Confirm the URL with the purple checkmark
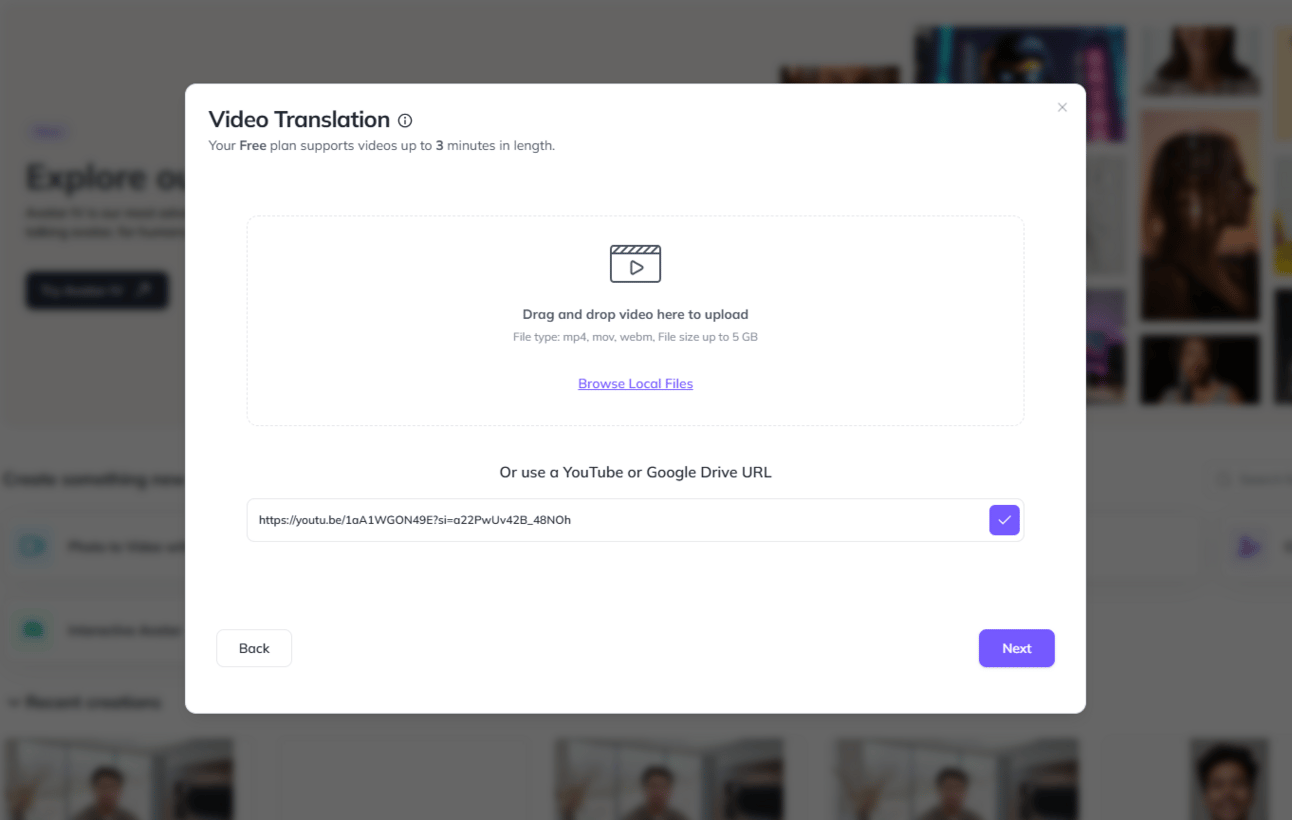 (1004, 520)
